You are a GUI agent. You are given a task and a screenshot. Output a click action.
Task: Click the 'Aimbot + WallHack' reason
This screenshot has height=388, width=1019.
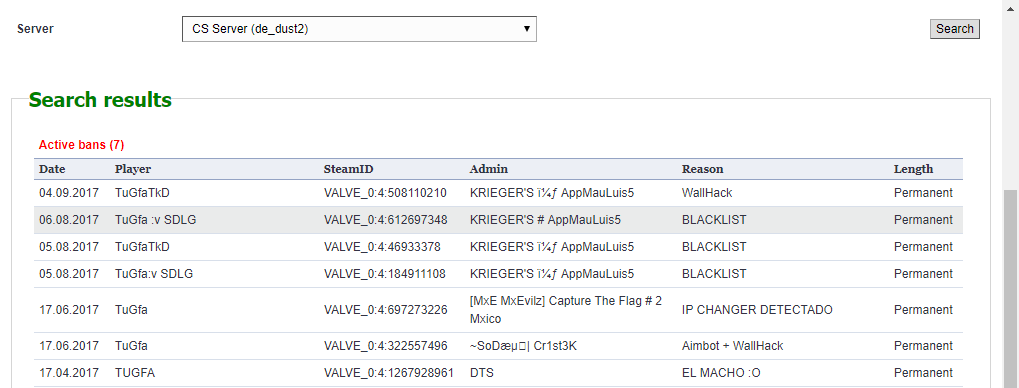pyautogui.click(x=732, y=346)
